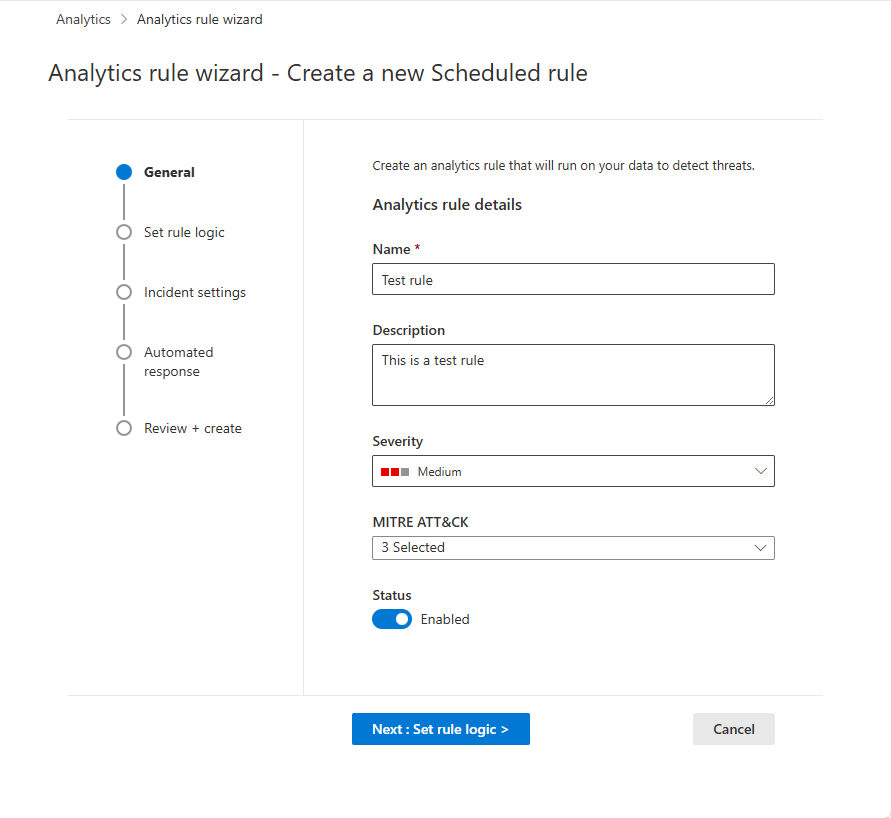Click the Description text area
The image size is (891, 818).
click(573, 374)
